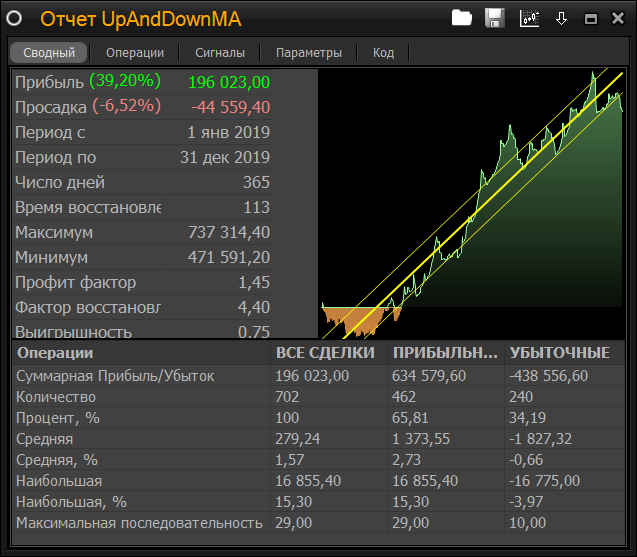Select the Суммарная Прибыль/Убыток table row
This screenshot has width=637, height=557.
(140, 376)
